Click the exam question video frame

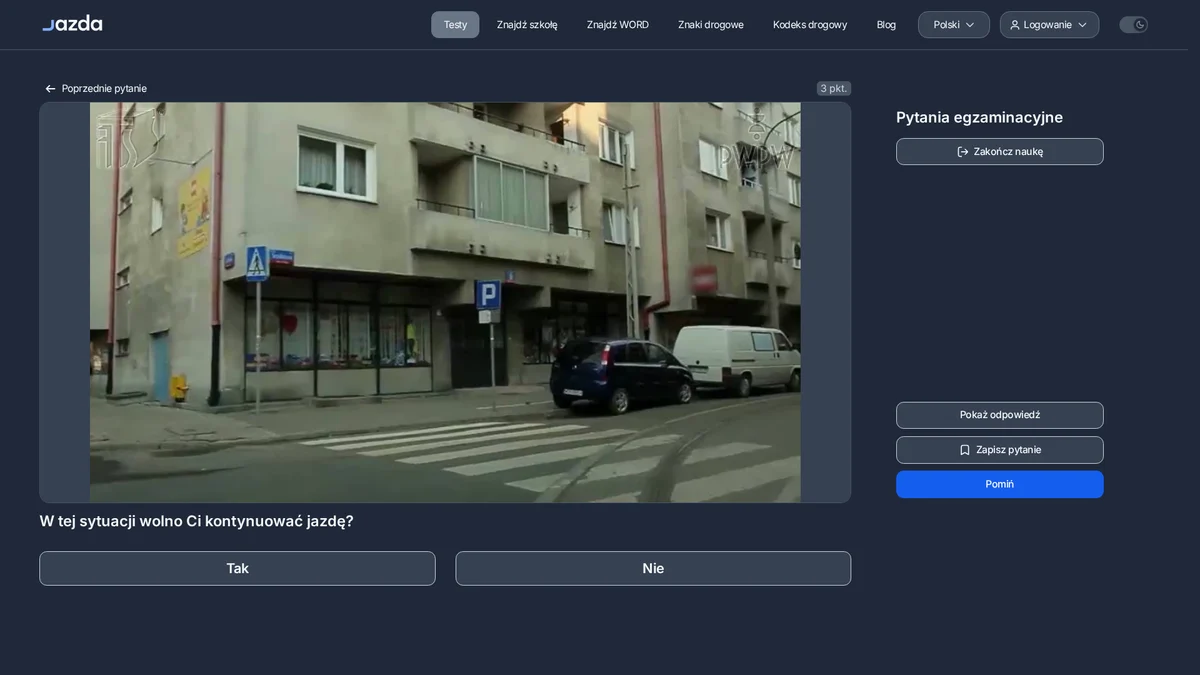[x=445, y=302]
